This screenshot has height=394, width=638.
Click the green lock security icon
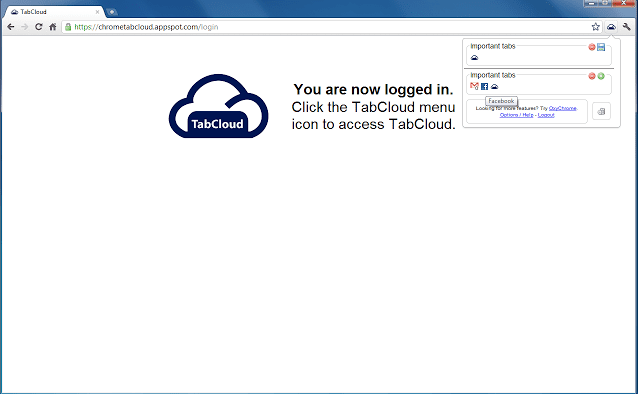click(68, 27)
